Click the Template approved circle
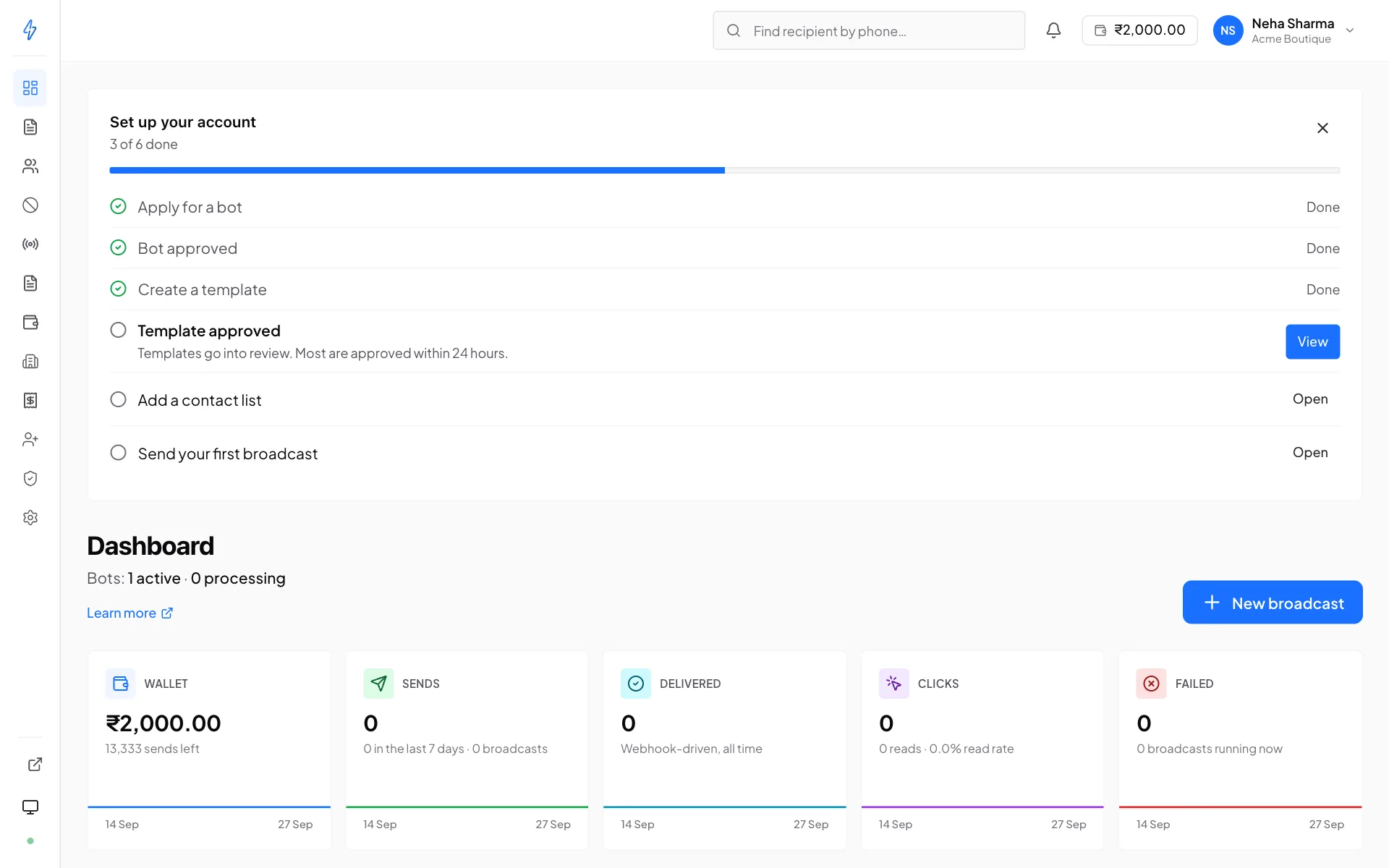 (x=118, y=331)
